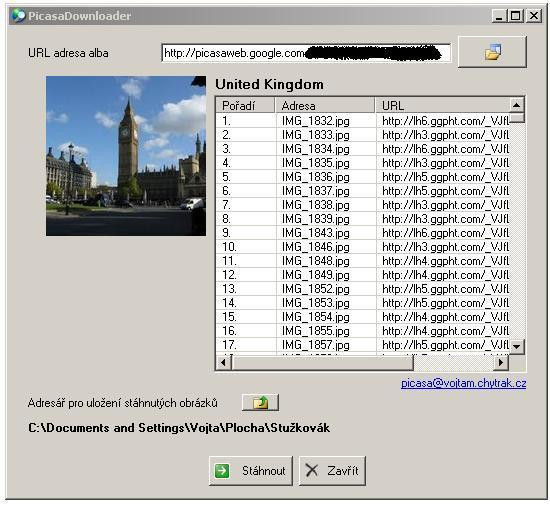Sort by the Adresa column header
The height and width of the screenshot is (505, 550).
[325, 106]
